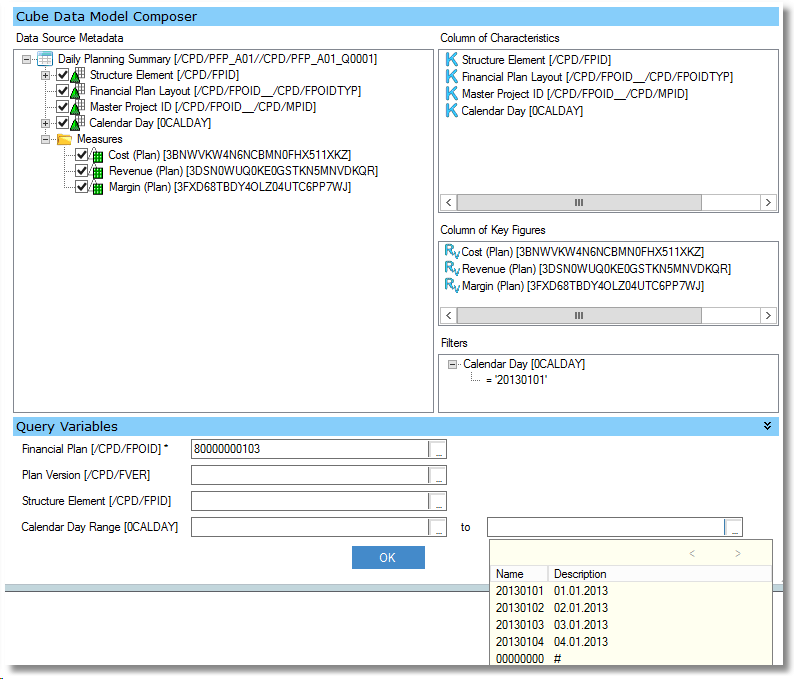Click the Description column header in value list
The height and width of the screenshot is (679, 794).
tap(659, 574)
